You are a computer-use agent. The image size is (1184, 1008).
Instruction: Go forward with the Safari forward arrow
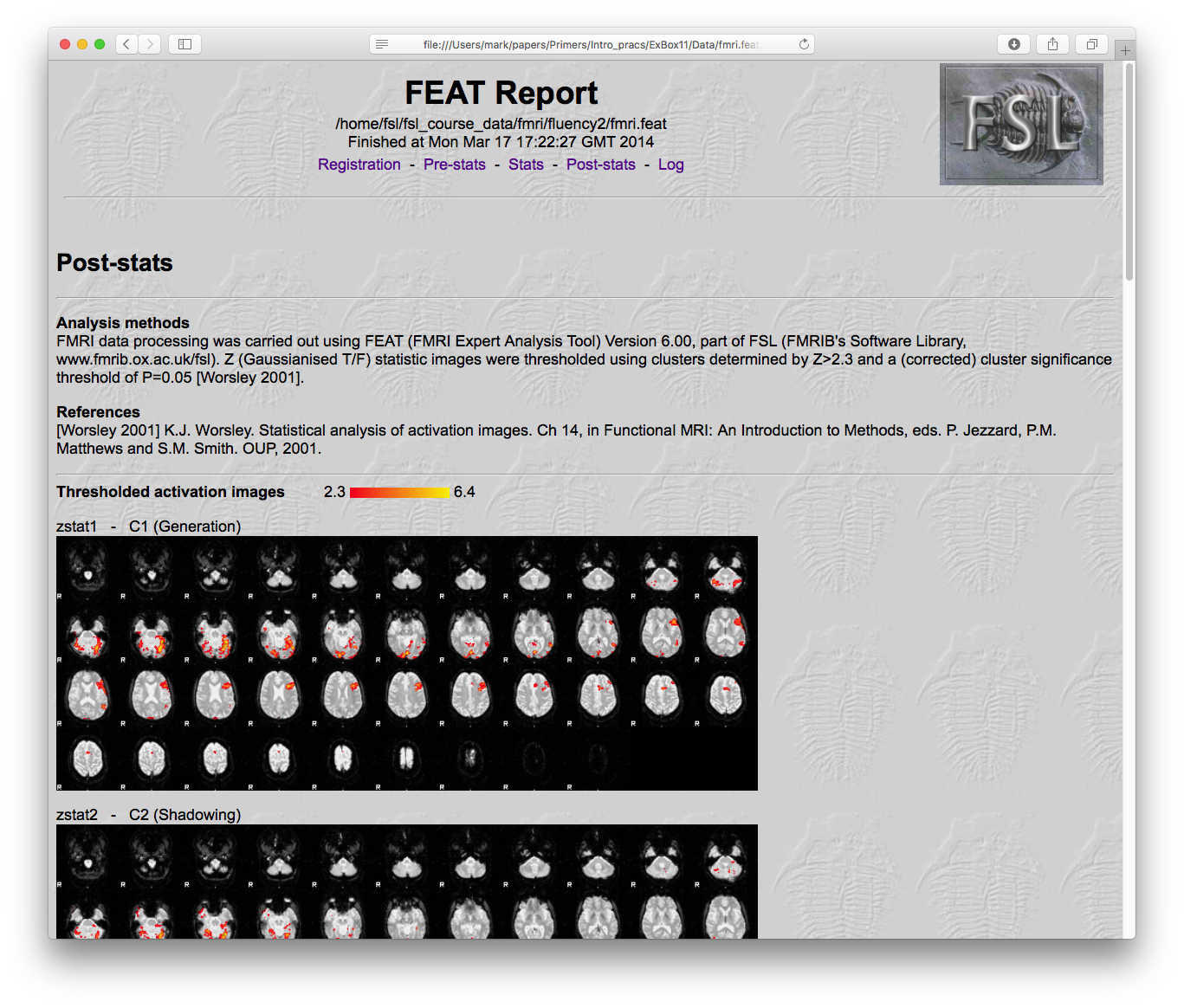point(150,44)
